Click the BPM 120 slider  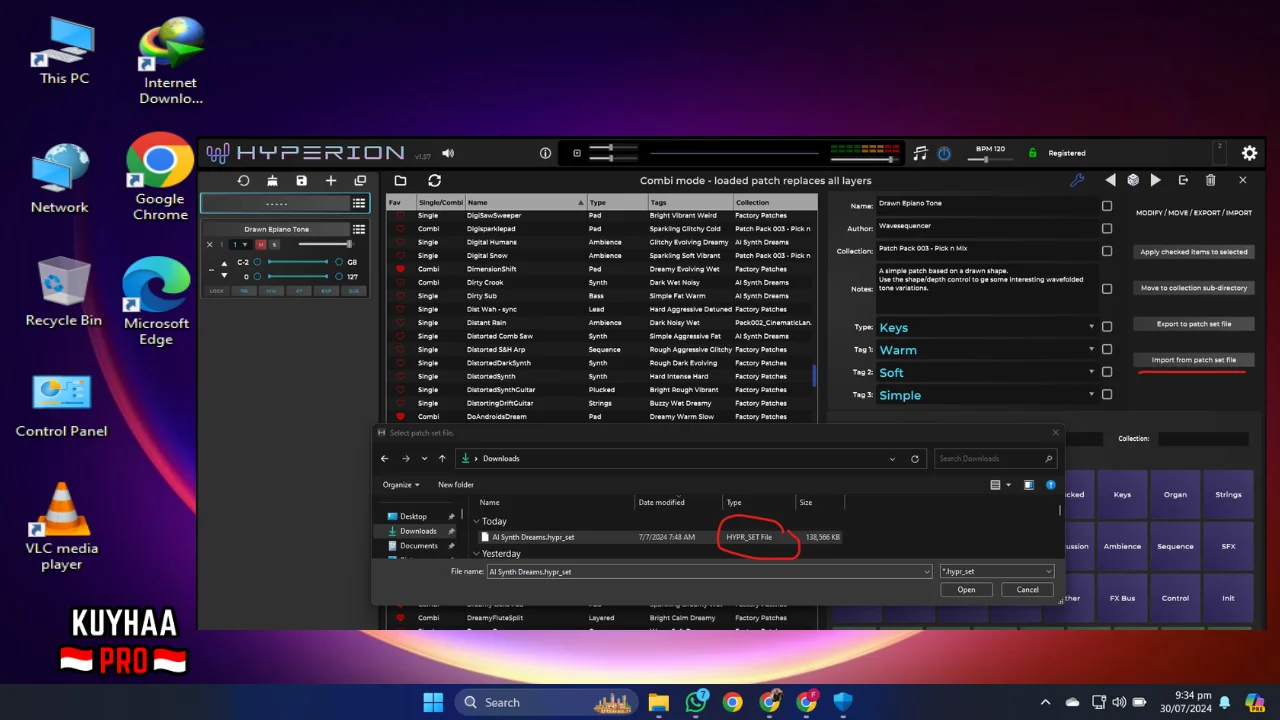(990, 160)
